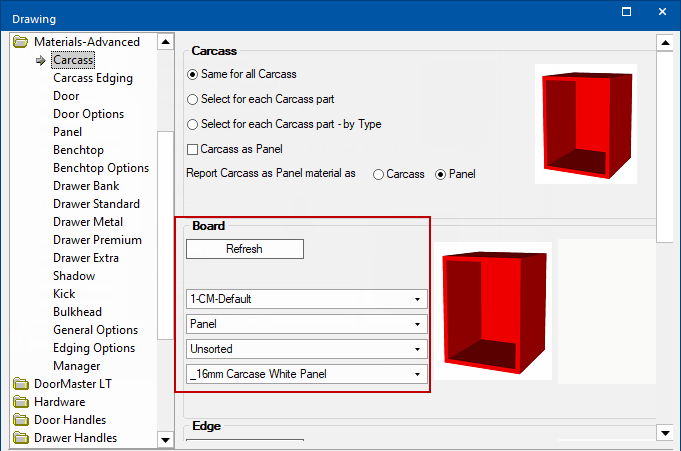Go to the Benchtop Options page
The image size is (681, 451).
(x=101, y=168)
